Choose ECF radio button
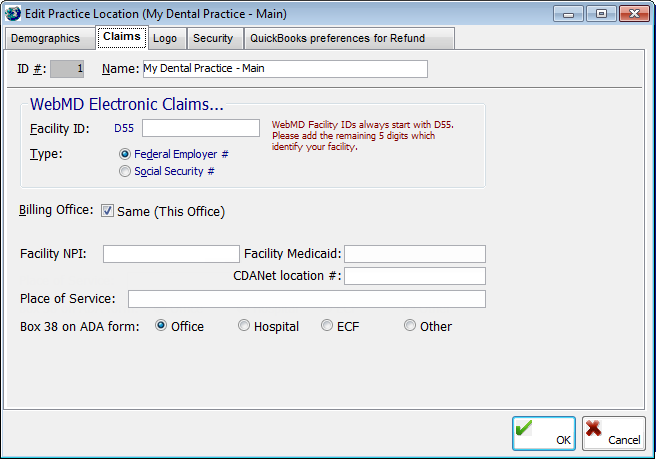656x459 pixels. [327, 326]
